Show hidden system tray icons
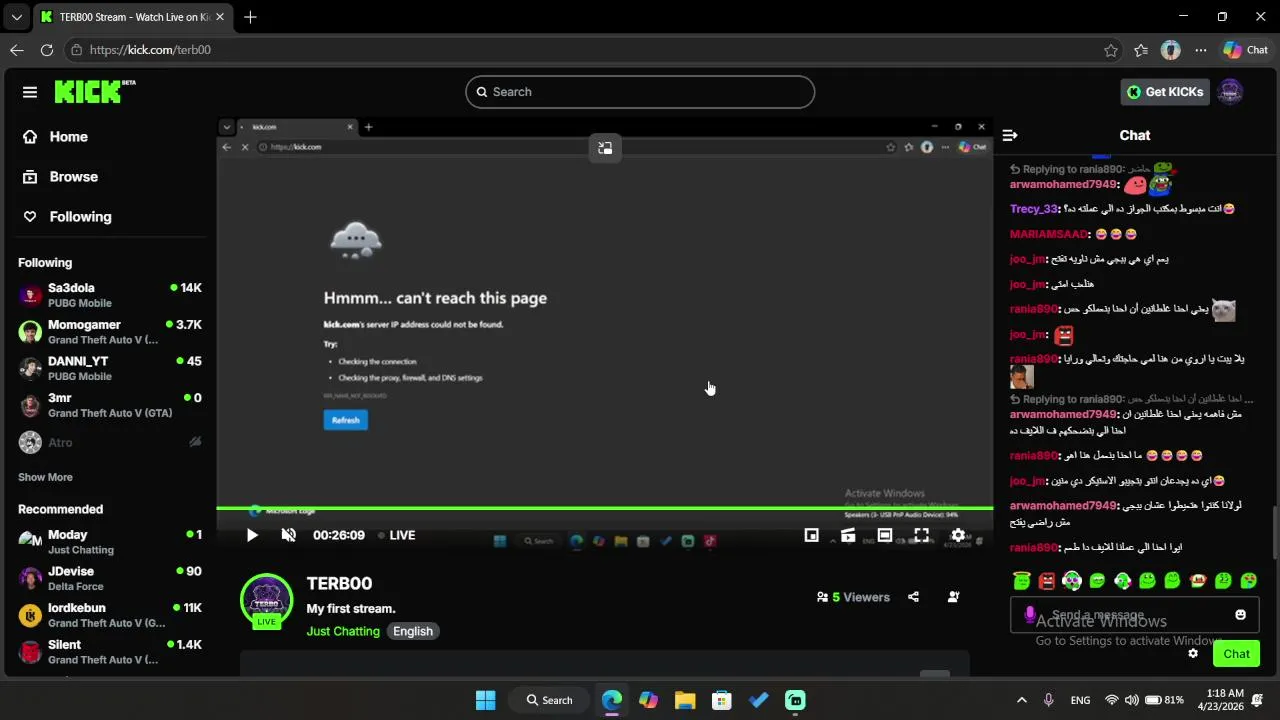 (1021, 700)
